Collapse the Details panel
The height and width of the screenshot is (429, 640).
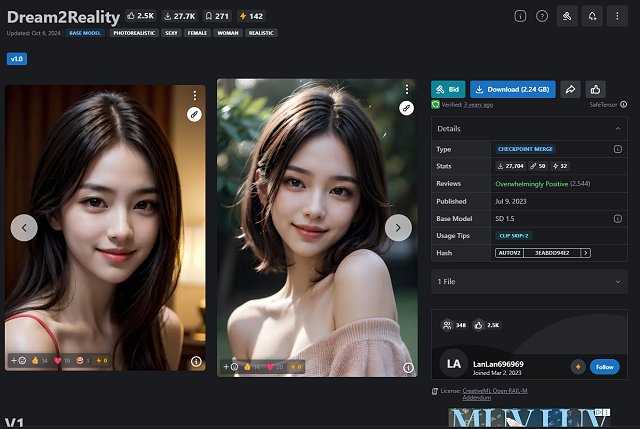[617, 128]
